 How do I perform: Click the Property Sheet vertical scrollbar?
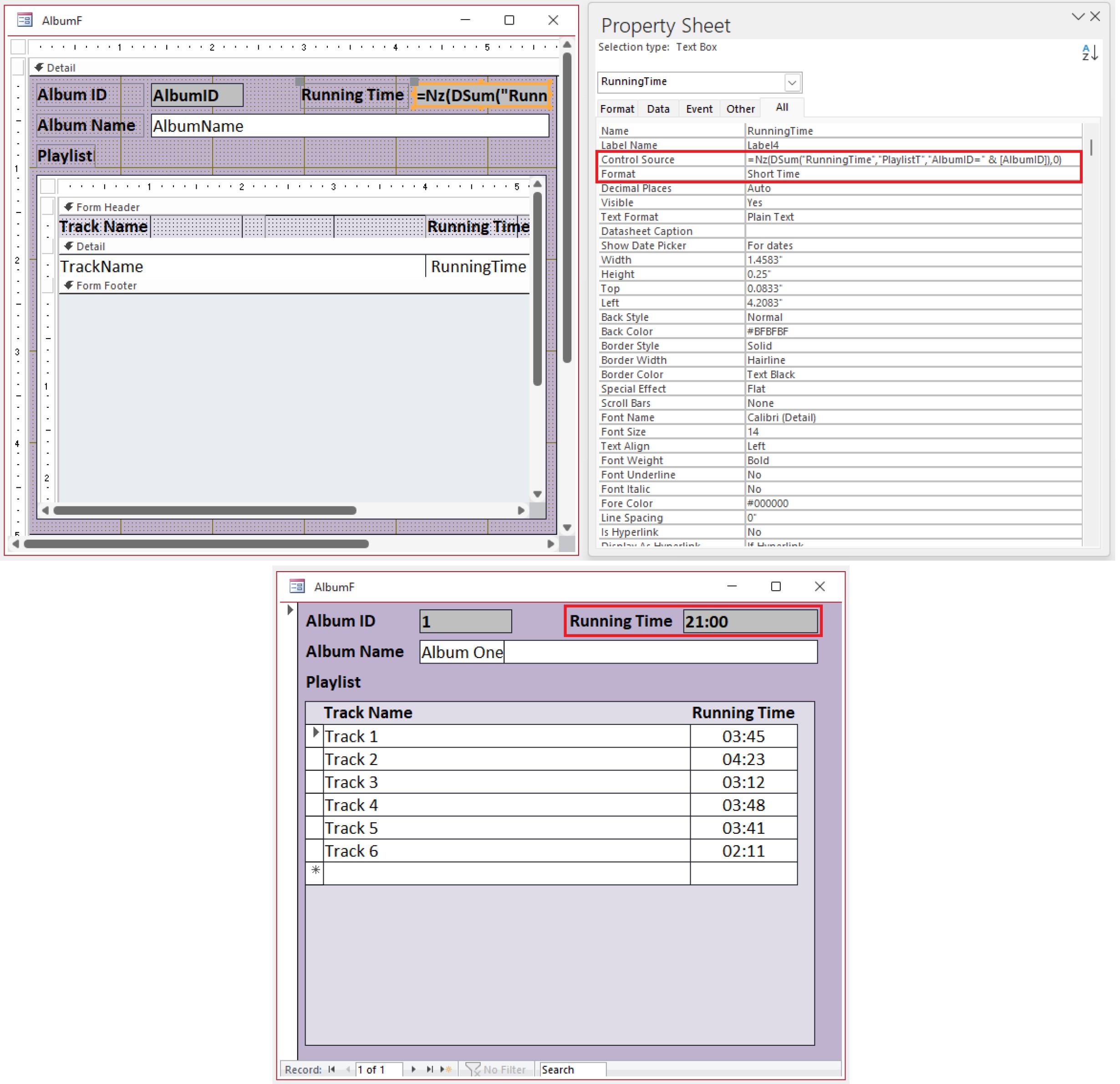point(1091,148)
